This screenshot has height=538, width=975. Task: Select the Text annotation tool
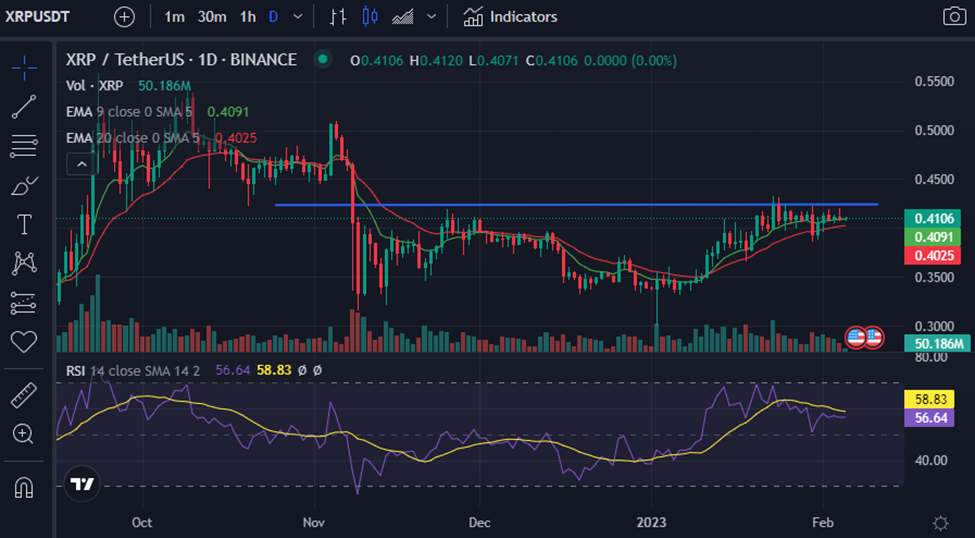(24, 225)
